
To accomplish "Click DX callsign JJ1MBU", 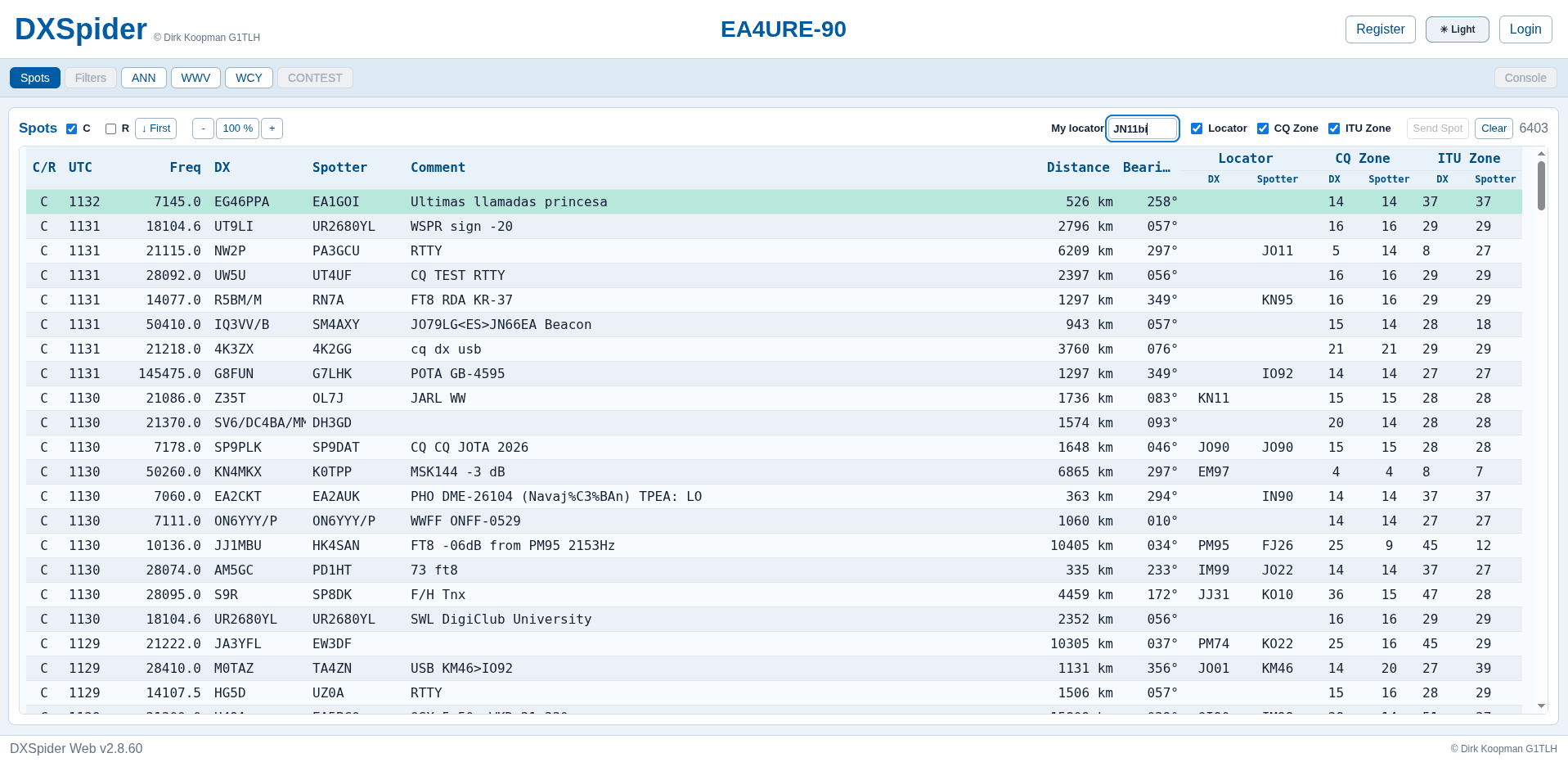I will [x=238, y=546].
